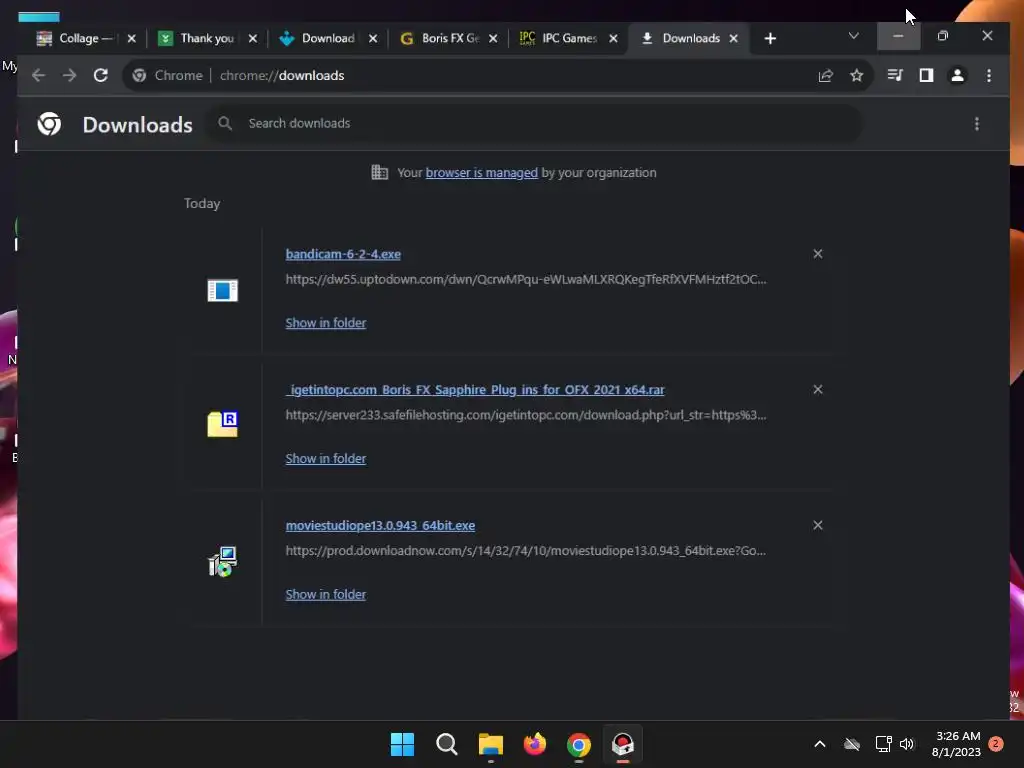Expand the hidden system tray icons
Viewport: 1024px width, 768px height.
820,744
